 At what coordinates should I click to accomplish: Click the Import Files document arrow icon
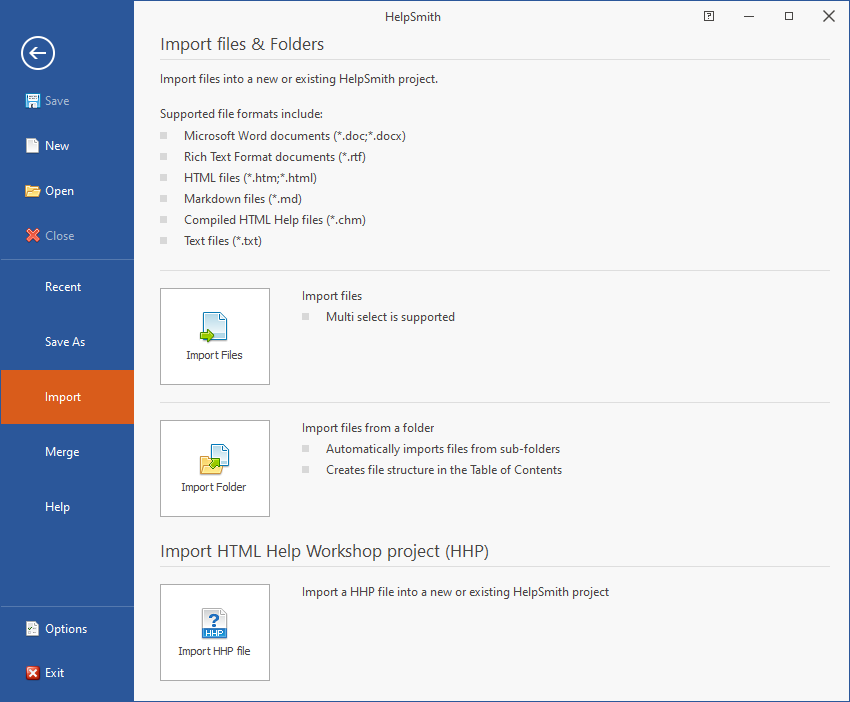[214, 327]
